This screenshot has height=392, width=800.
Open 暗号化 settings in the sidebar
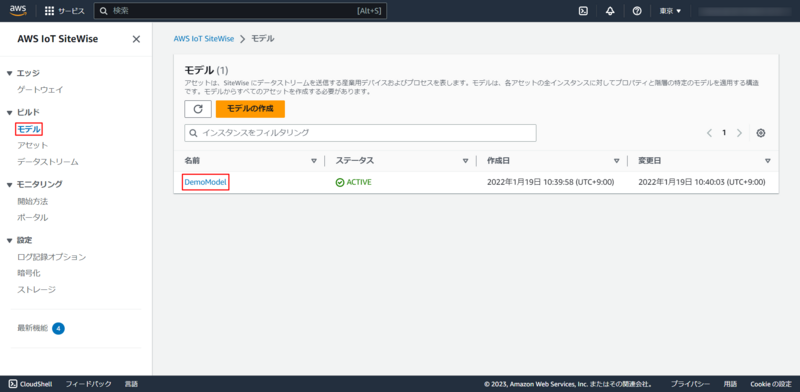click(29, 273)
